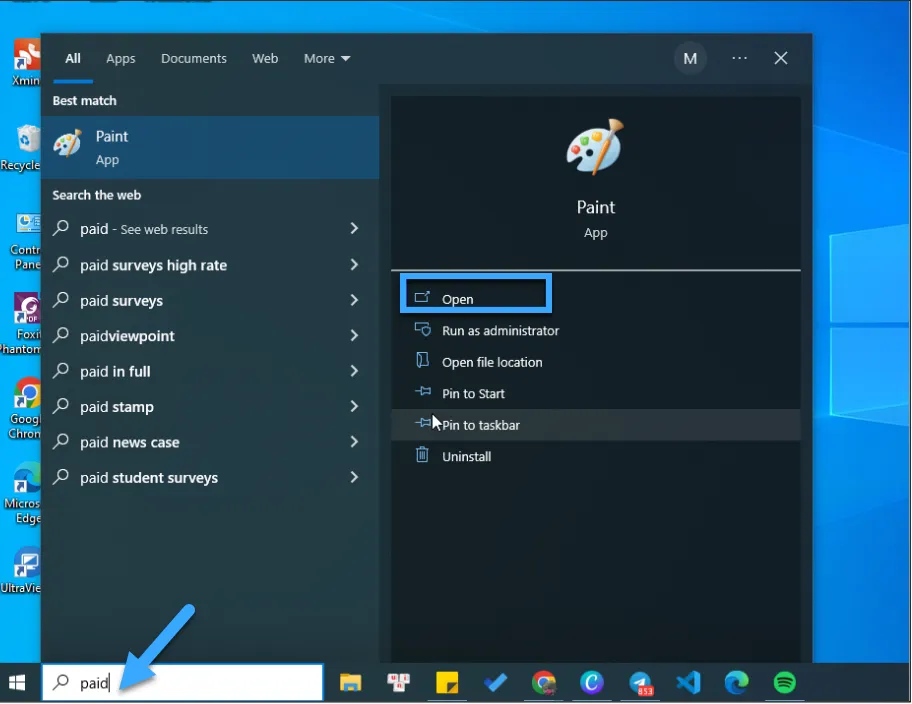Open the Sticky Notes taskbar icon
Screen dimensions: 912x704
point(447,682)
